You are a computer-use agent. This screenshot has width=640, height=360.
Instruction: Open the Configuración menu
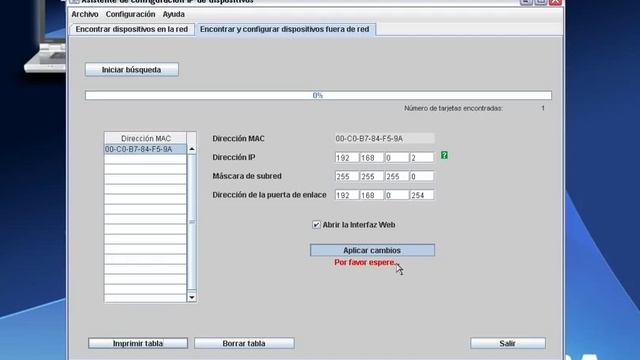(130, 14)
